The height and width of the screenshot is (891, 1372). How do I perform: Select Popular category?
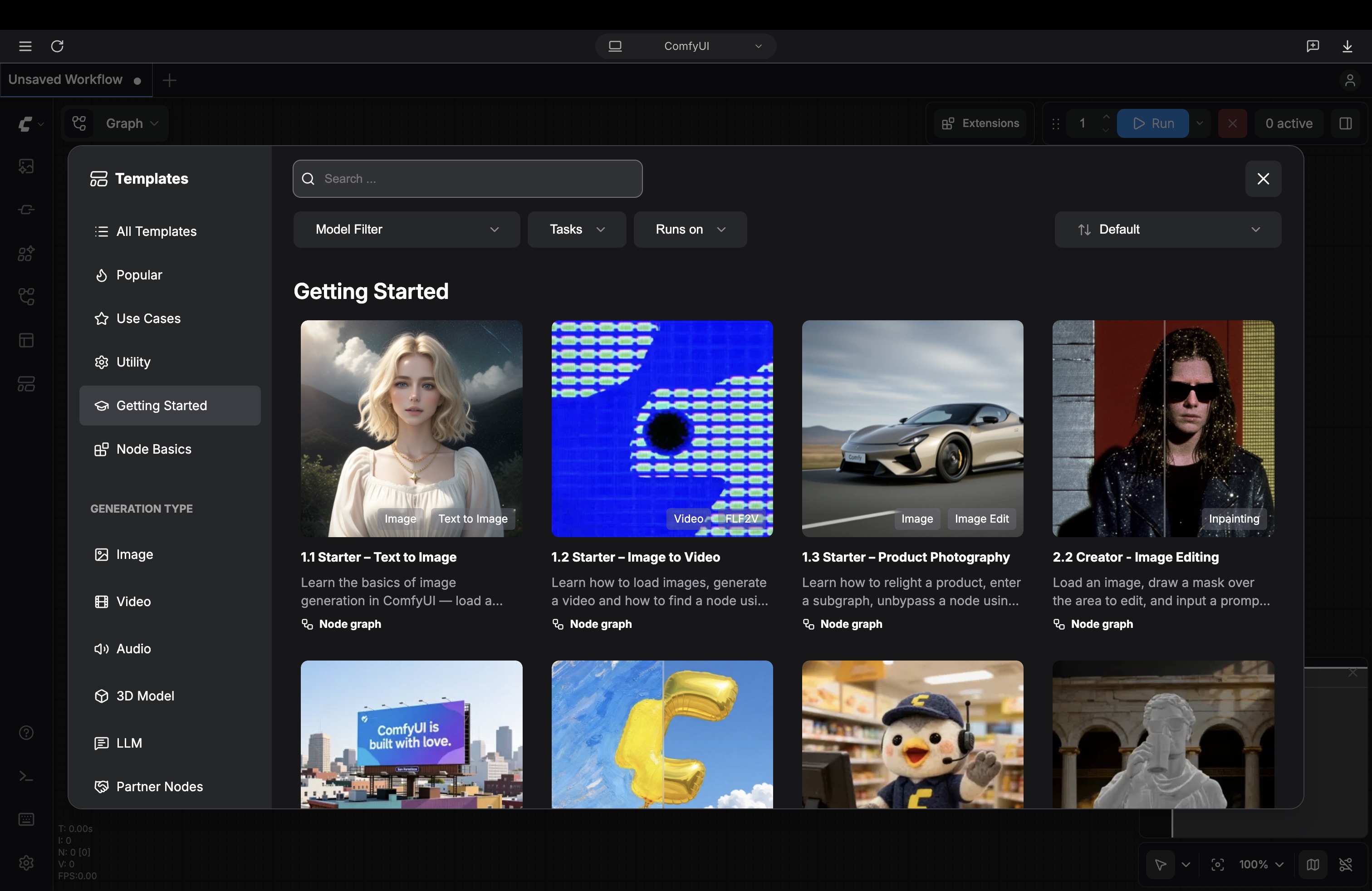[x=170, y=275]
